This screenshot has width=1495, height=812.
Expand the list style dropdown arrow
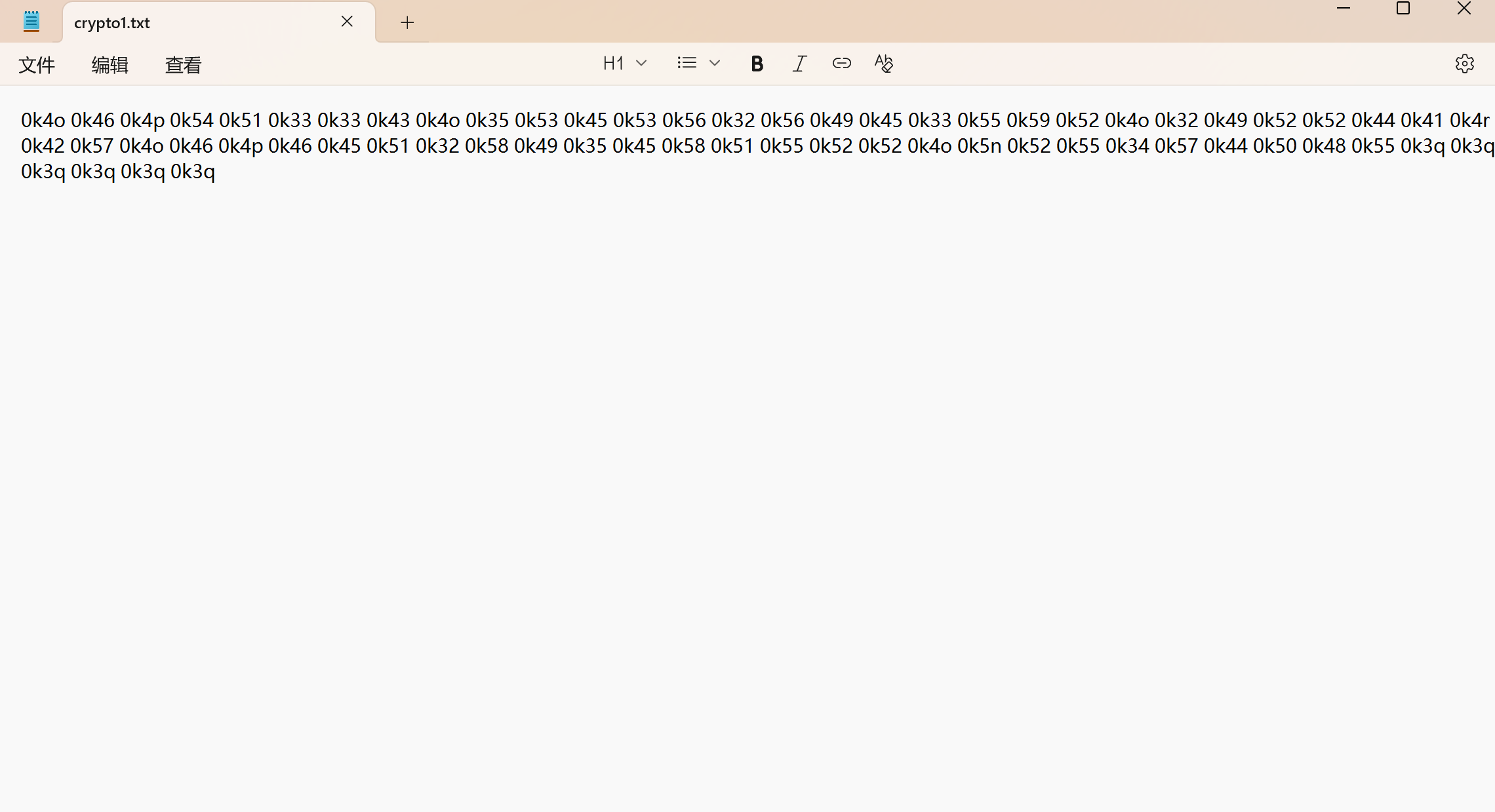click(x=715, y=64)
